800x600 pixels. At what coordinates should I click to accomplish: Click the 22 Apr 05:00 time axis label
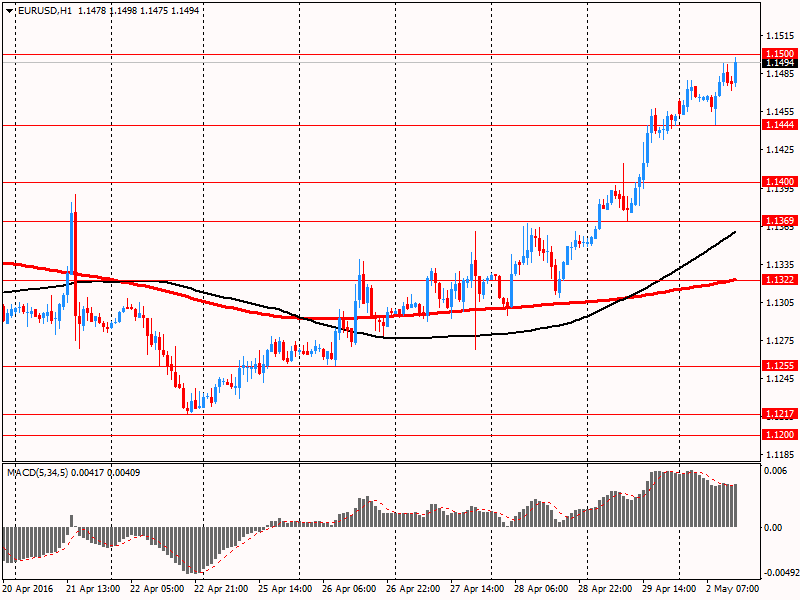(x=157, y=589)
